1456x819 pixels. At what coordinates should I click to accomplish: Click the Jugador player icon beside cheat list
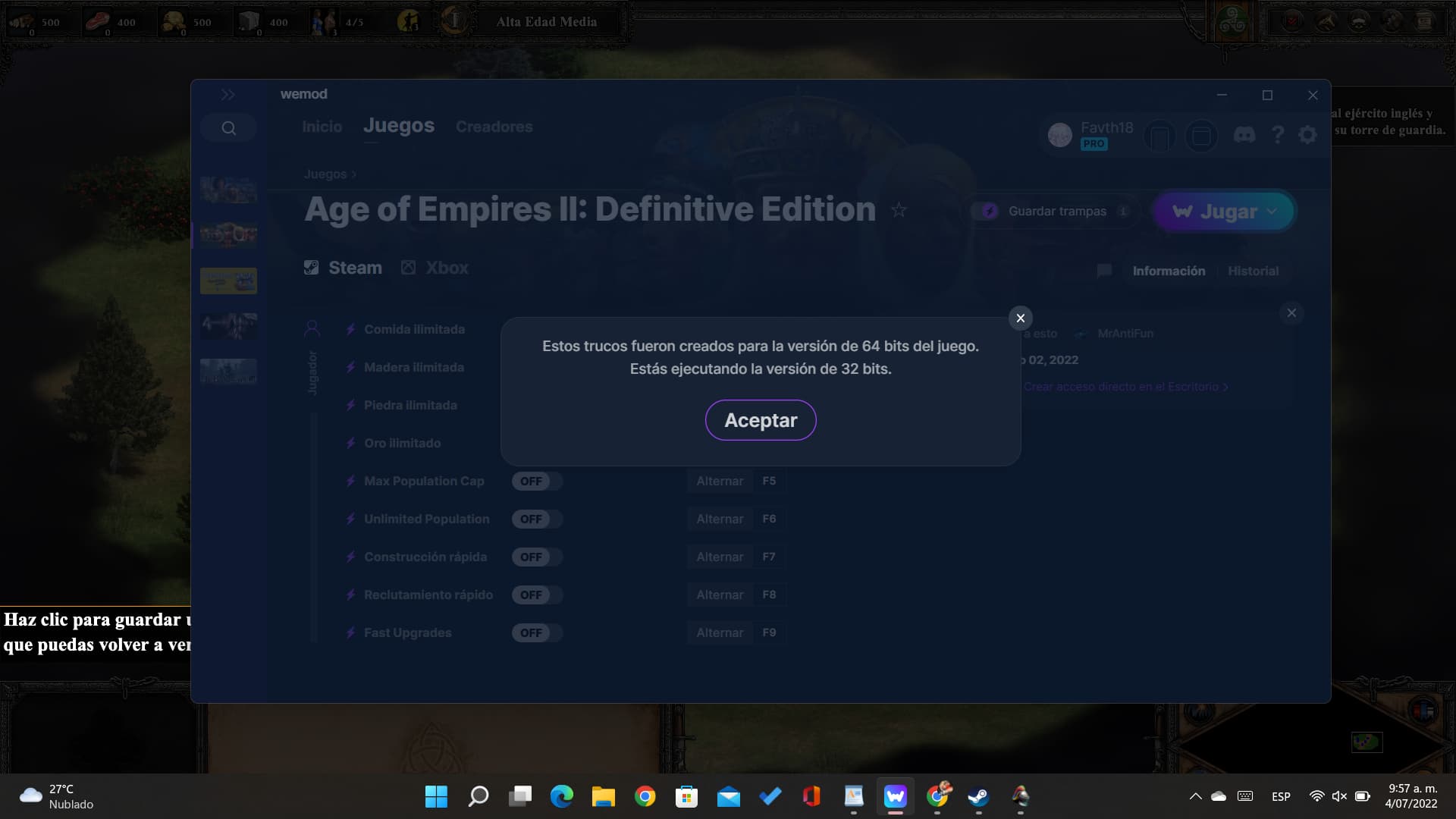pyautogui.click(x=312, y=327)
